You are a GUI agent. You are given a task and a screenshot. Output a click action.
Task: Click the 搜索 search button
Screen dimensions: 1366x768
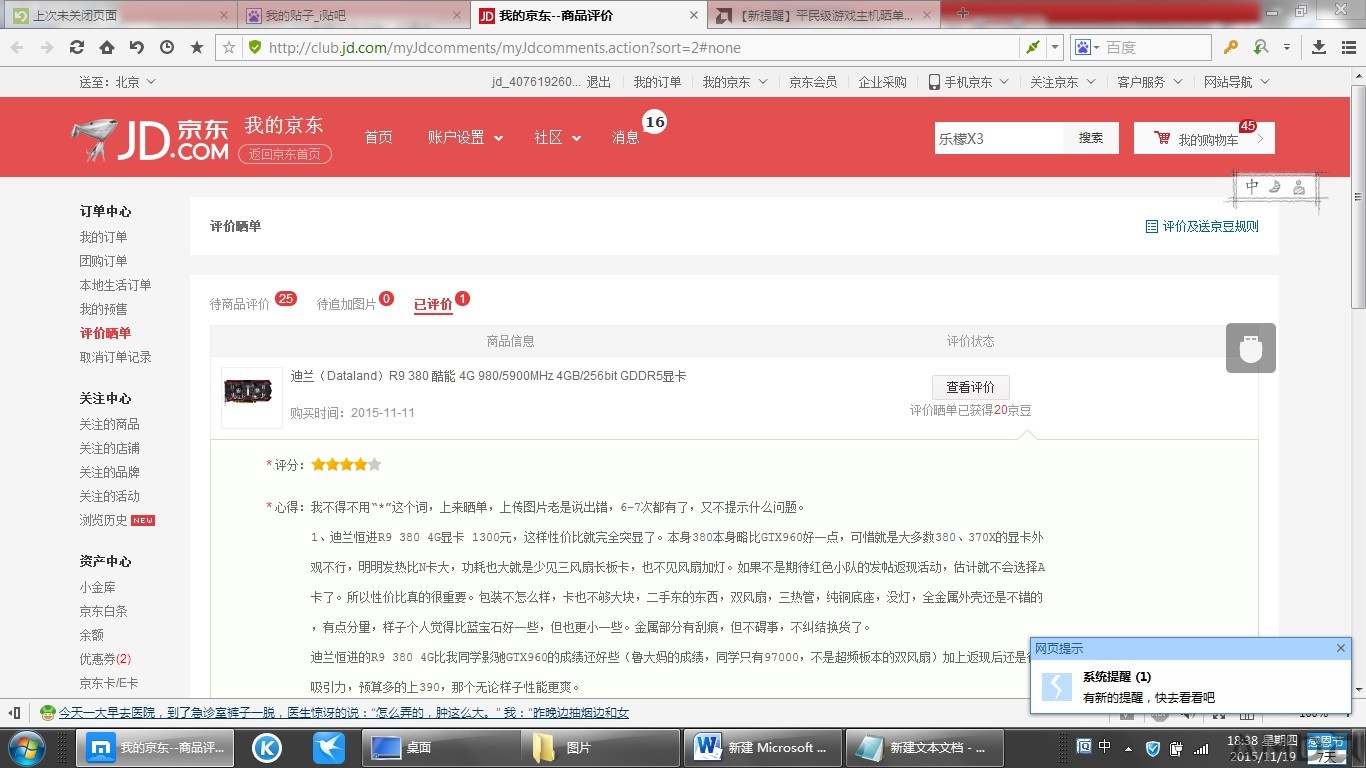pyautogui.click(x=1091, y=138)
